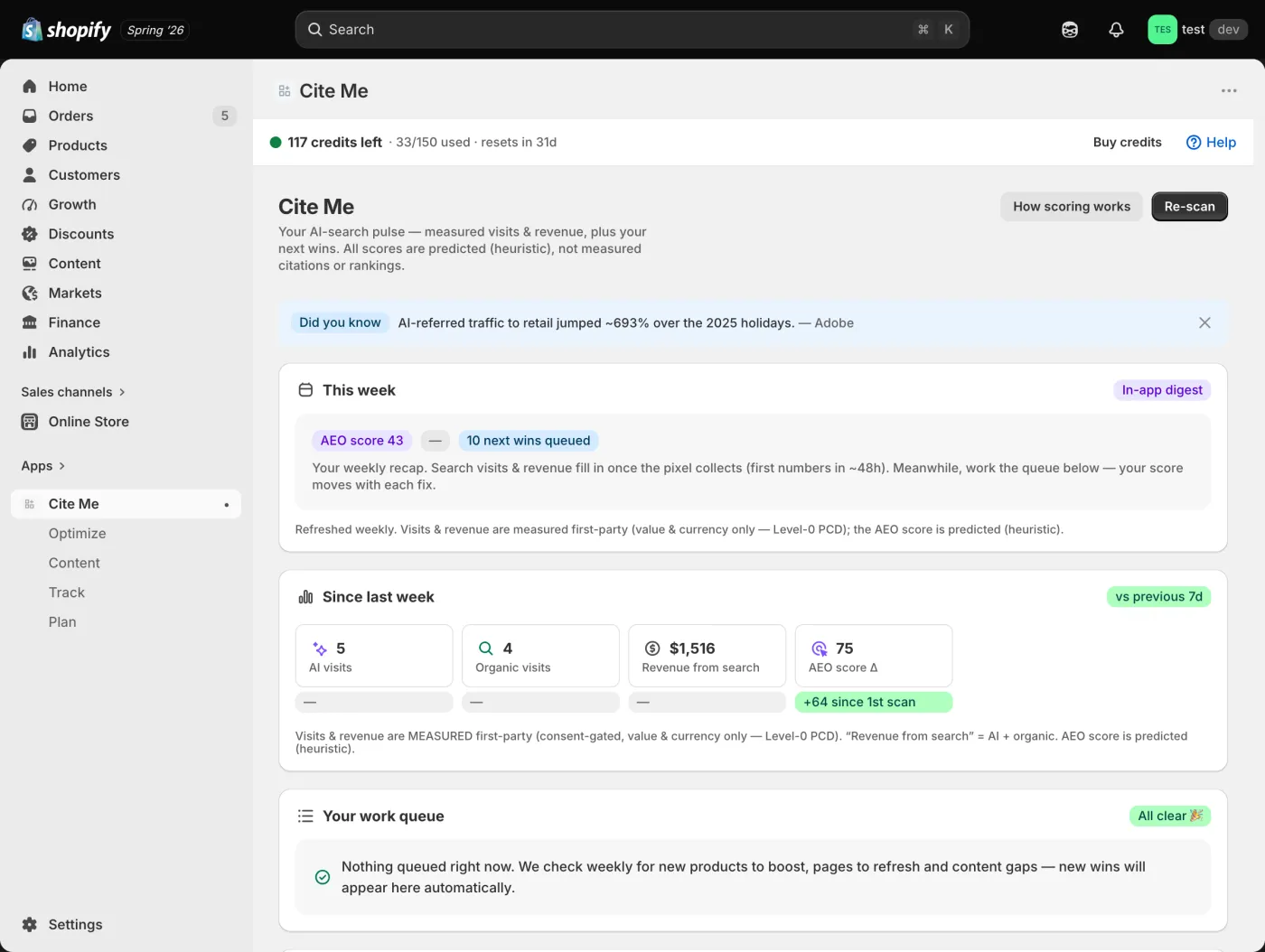Image resolution: width=1265 pixels, height=952 pixels.
Task: Go to the Track subpage
Action: [67, 593]
